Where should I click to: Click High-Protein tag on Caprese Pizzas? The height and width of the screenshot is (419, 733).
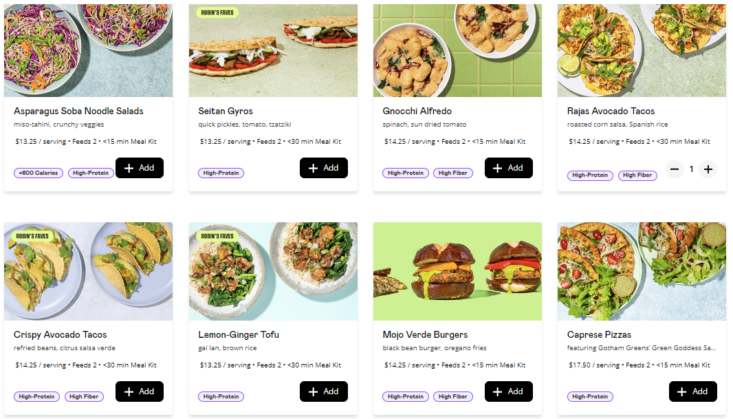point(590,396)
